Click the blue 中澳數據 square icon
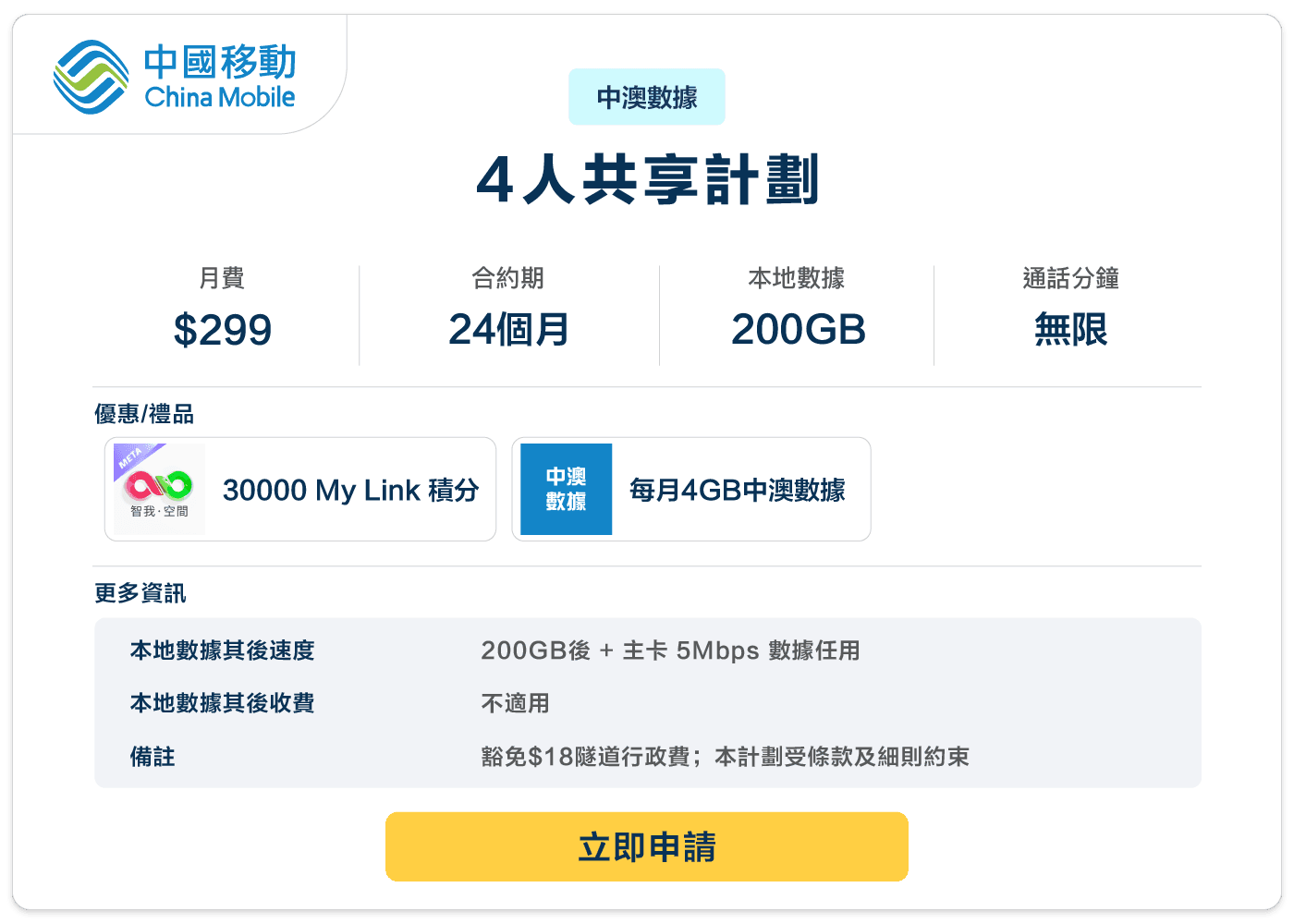1294x924 pixels. (565, 489)
